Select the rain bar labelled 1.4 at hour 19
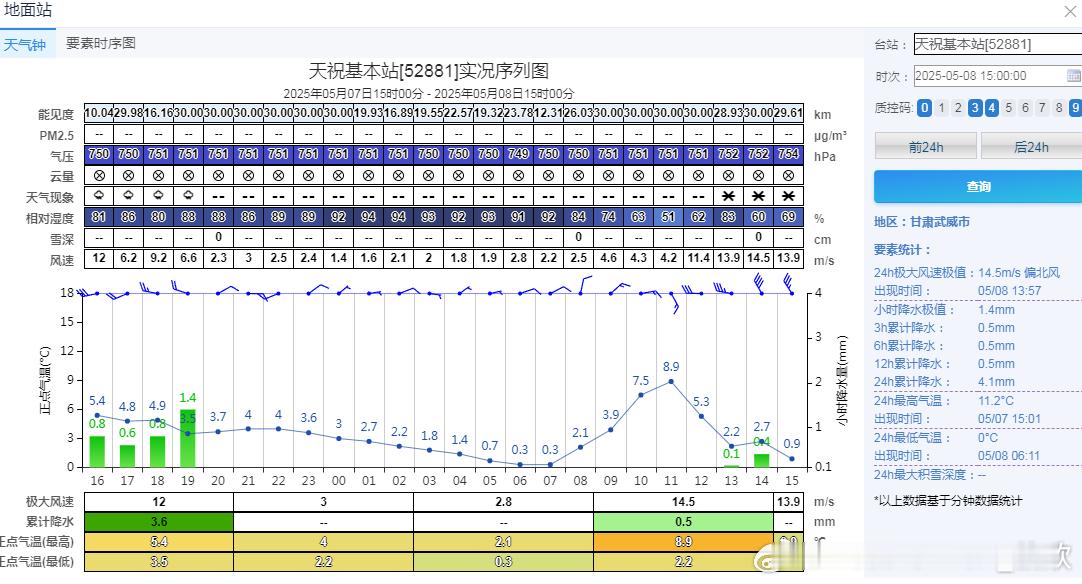 188,438
